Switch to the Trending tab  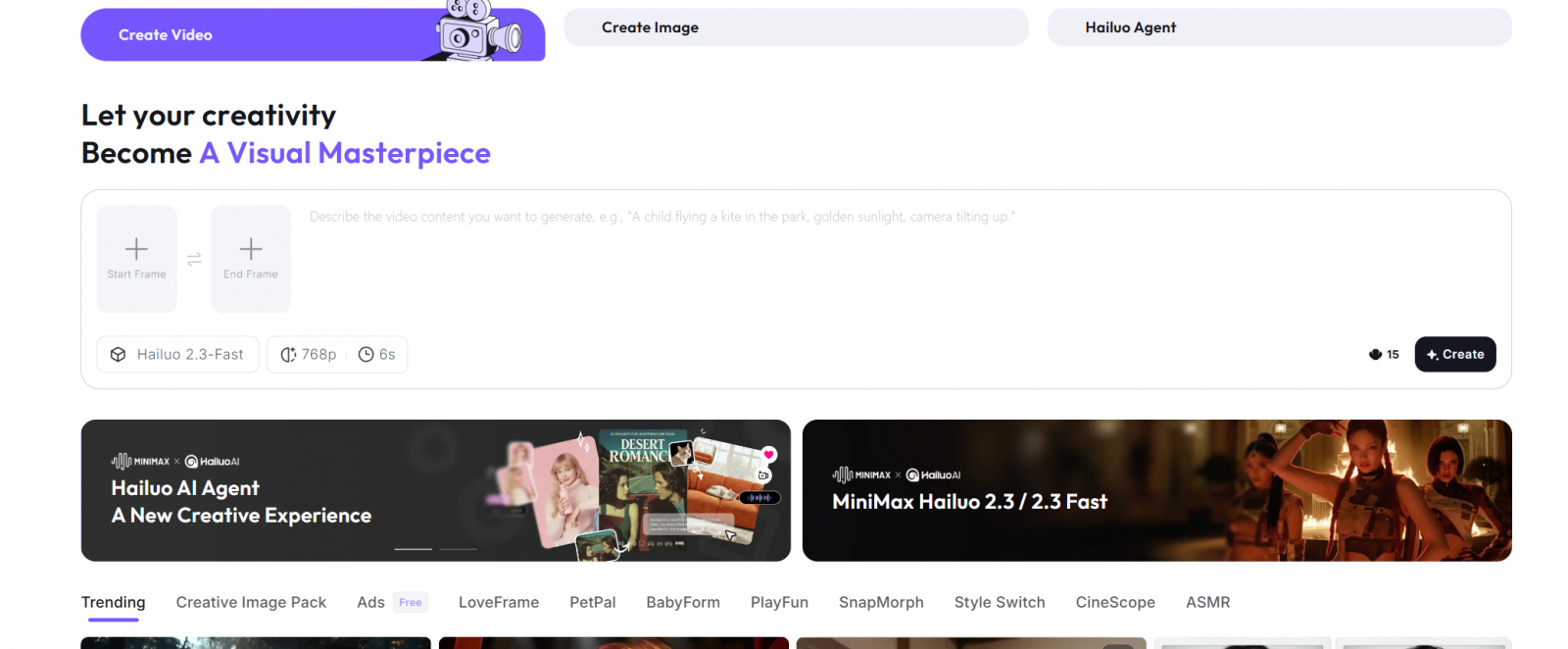[x=113, y=602]
